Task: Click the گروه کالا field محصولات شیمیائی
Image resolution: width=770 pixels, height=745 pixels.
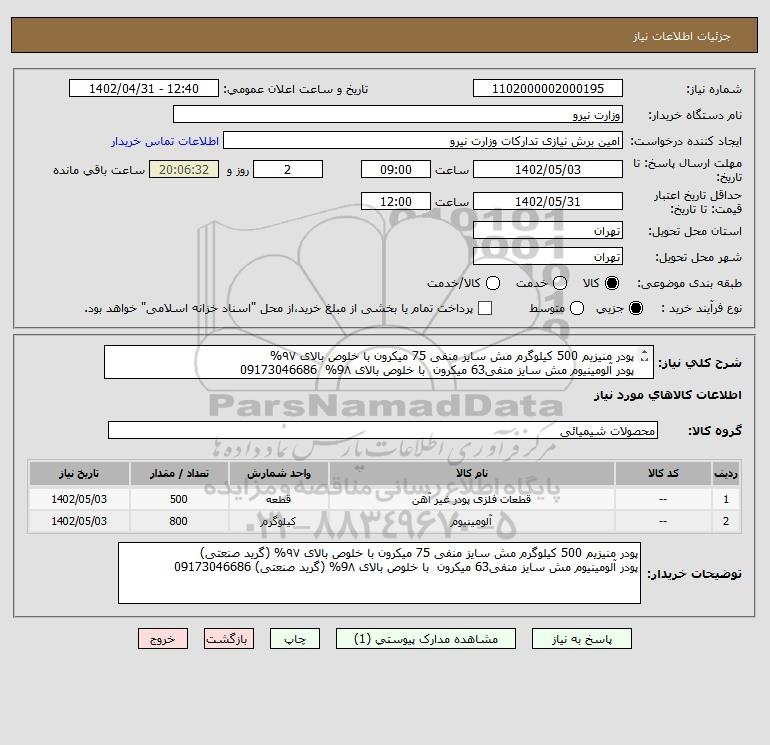Action: pos(383,430)
